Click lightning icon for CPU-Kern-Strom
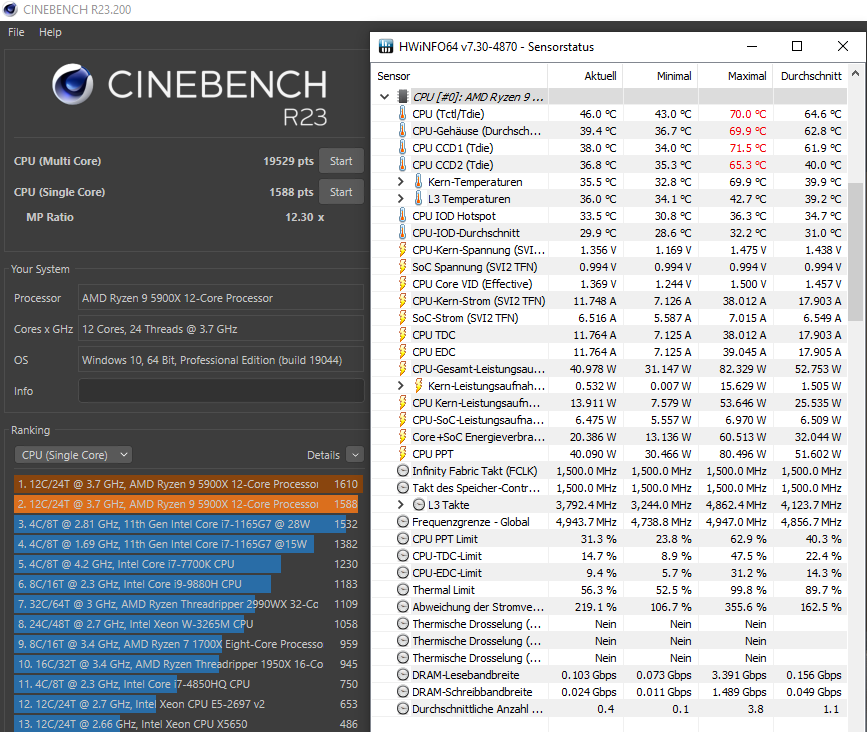The height and width of the screenshot is (732, 867). coord(403,301)
